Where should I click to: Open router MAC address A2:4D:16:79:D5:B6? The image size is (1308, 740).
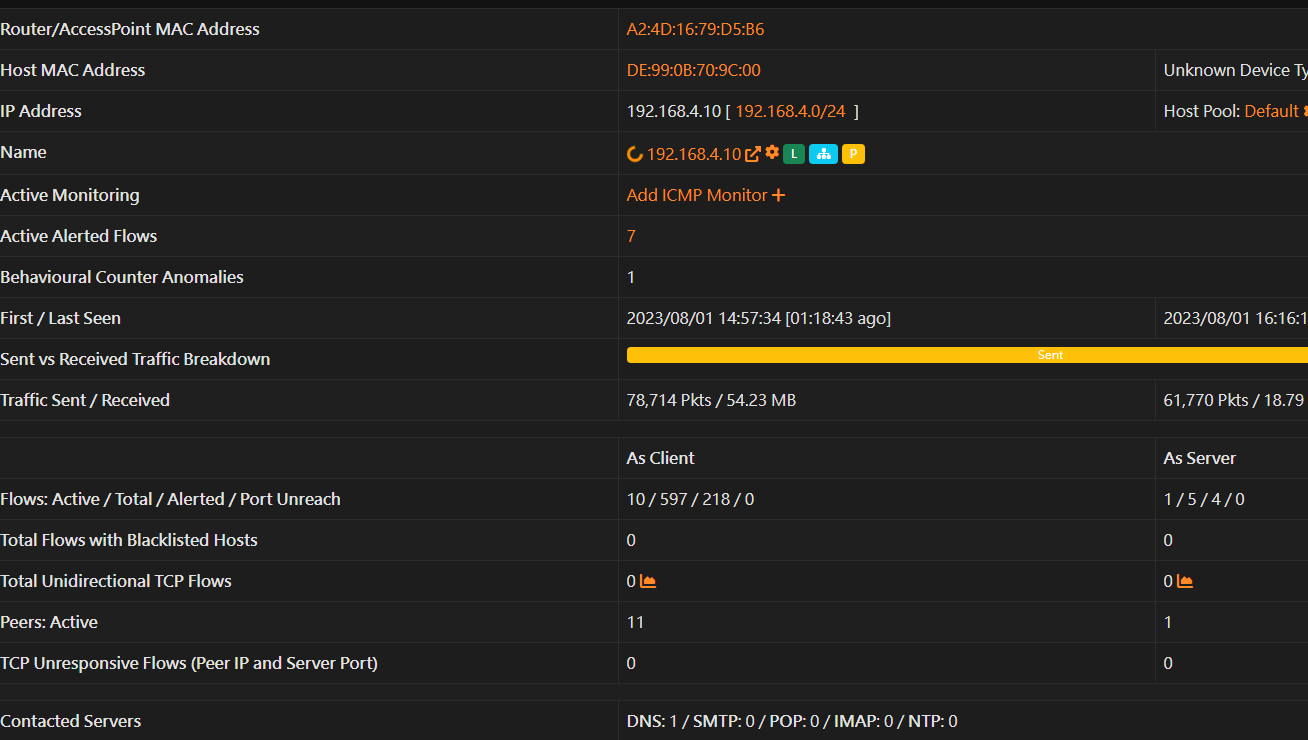695,29
